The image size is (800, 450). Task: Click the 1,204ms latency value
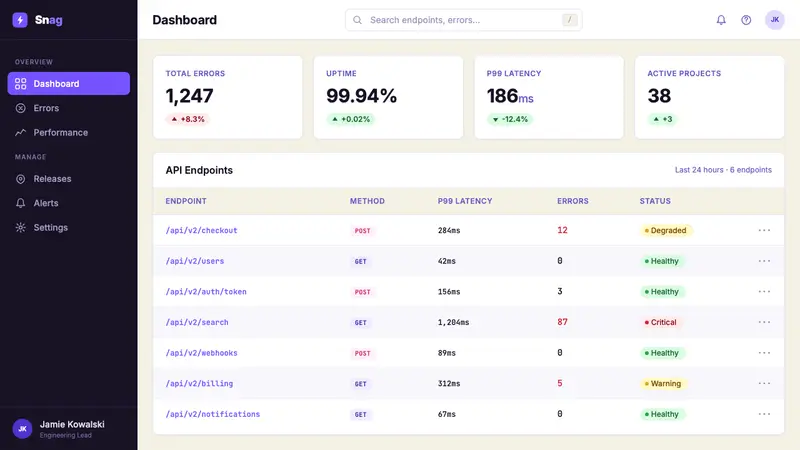pos(453,322)
